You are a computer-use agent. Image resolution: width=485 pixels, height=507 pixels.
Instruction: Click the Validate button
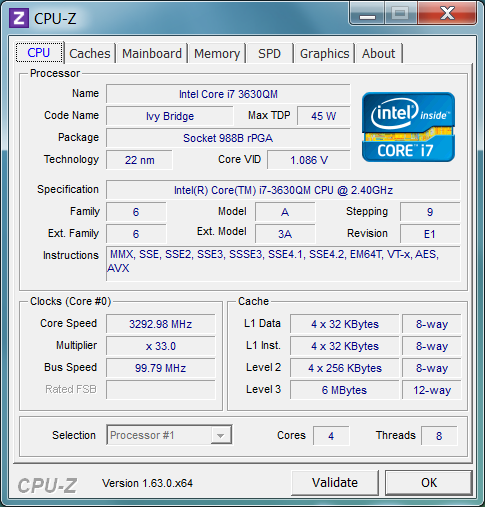[x=335, y=483]
